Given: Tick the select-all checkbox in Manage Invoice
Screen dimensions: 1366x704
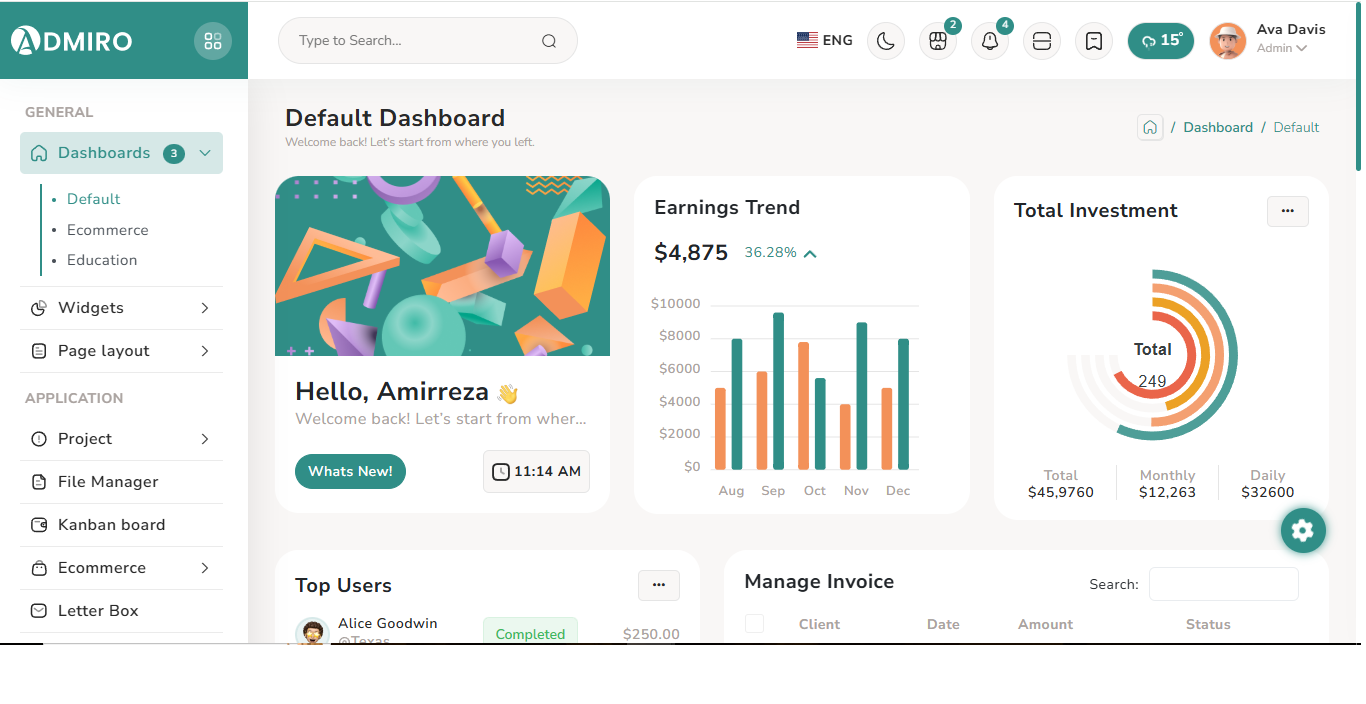Looking at the screenshot, I should point(754,623).
